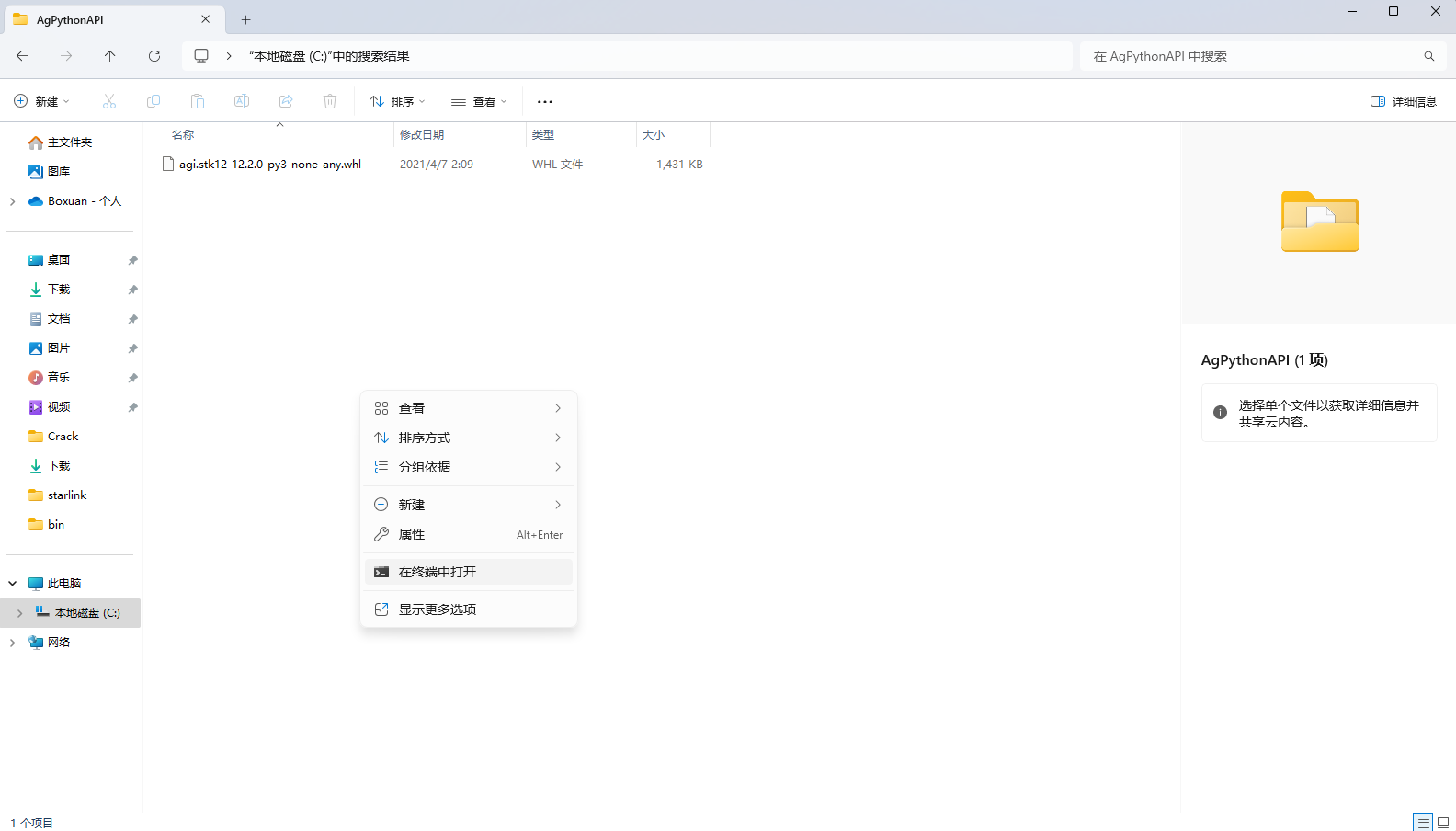Switch to large thumbnails view icon
The width and height of the screenshot is (1456, 831).
click(1443, 823)
